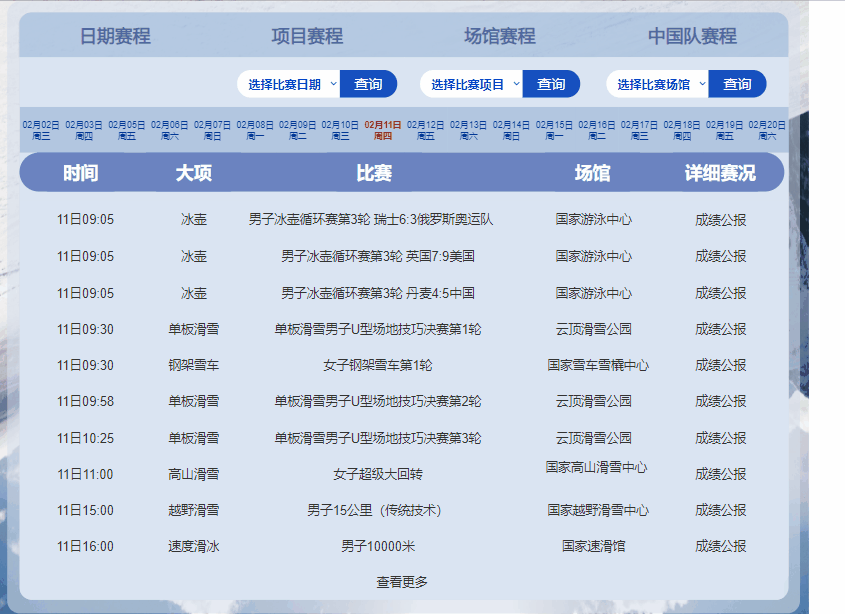The width and height of the screenshot is (845, 614).
Task: Click the 详细赛况 column header
Action: (720, 173)
